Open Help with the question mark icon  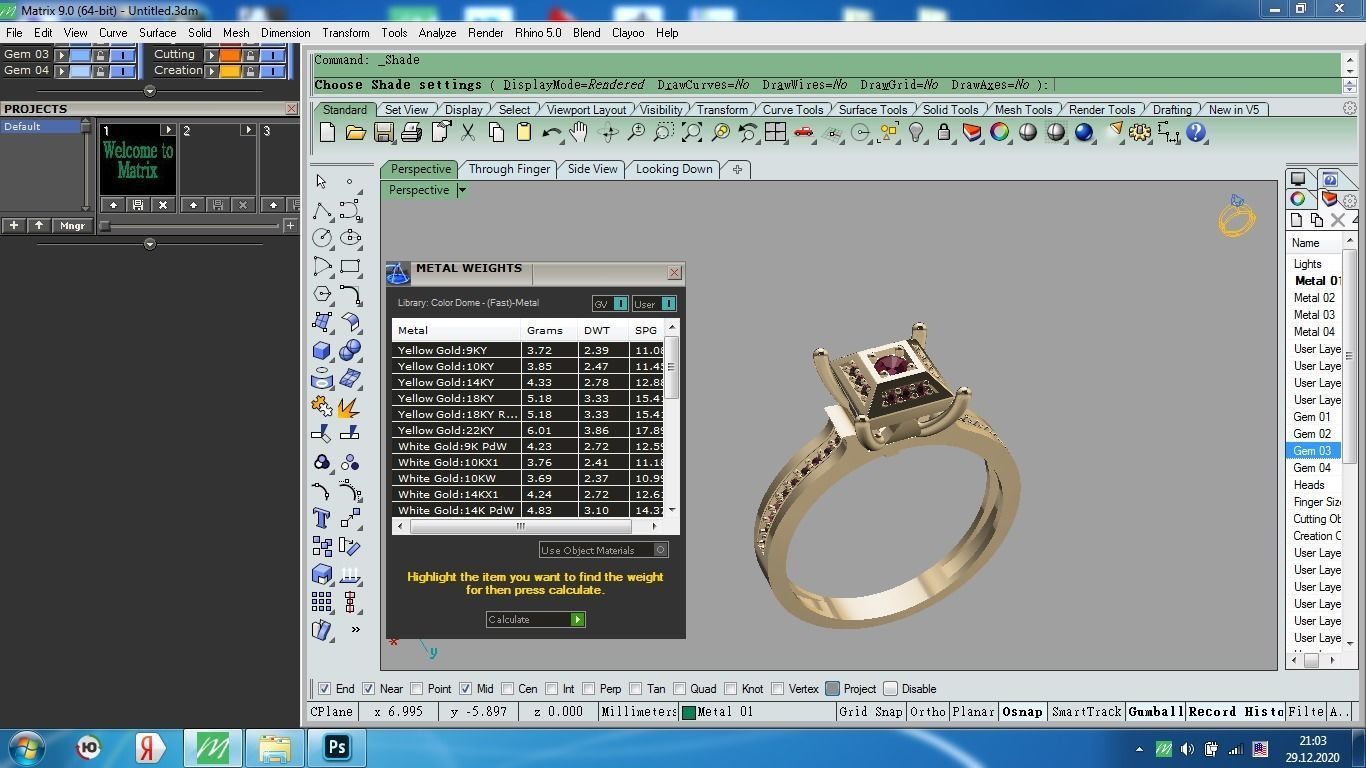(1196, 132)
